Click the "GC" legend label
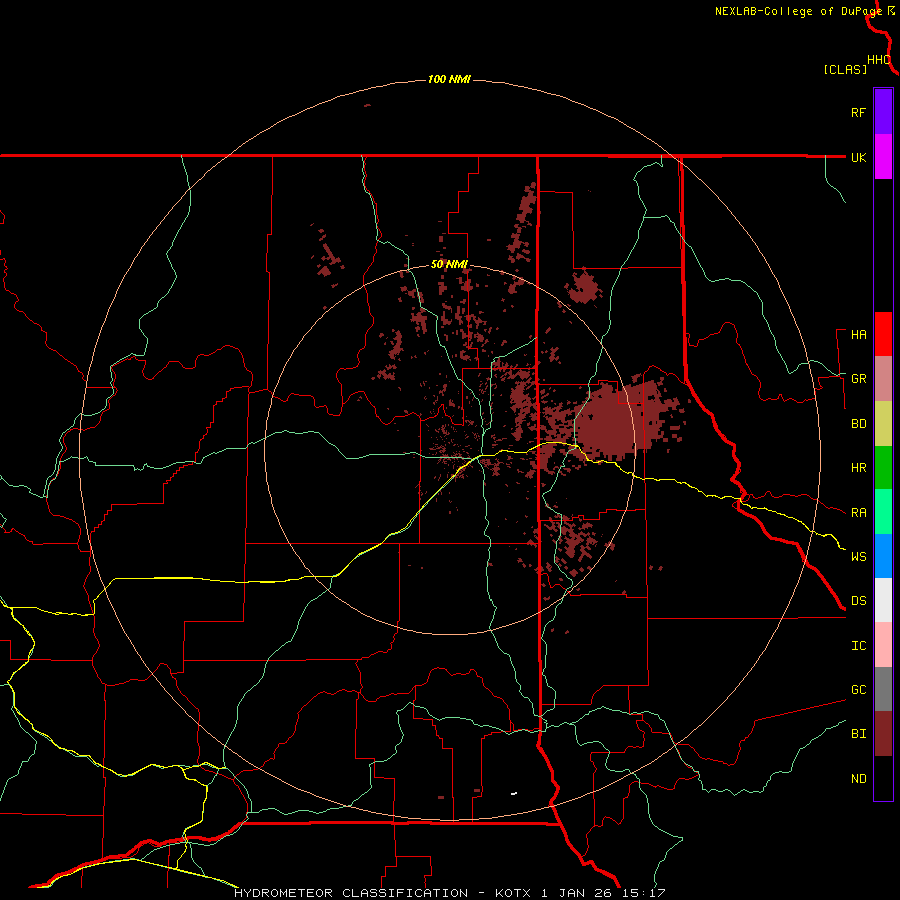The height and width of the screenshot is (900, 900). pos(858,690)
